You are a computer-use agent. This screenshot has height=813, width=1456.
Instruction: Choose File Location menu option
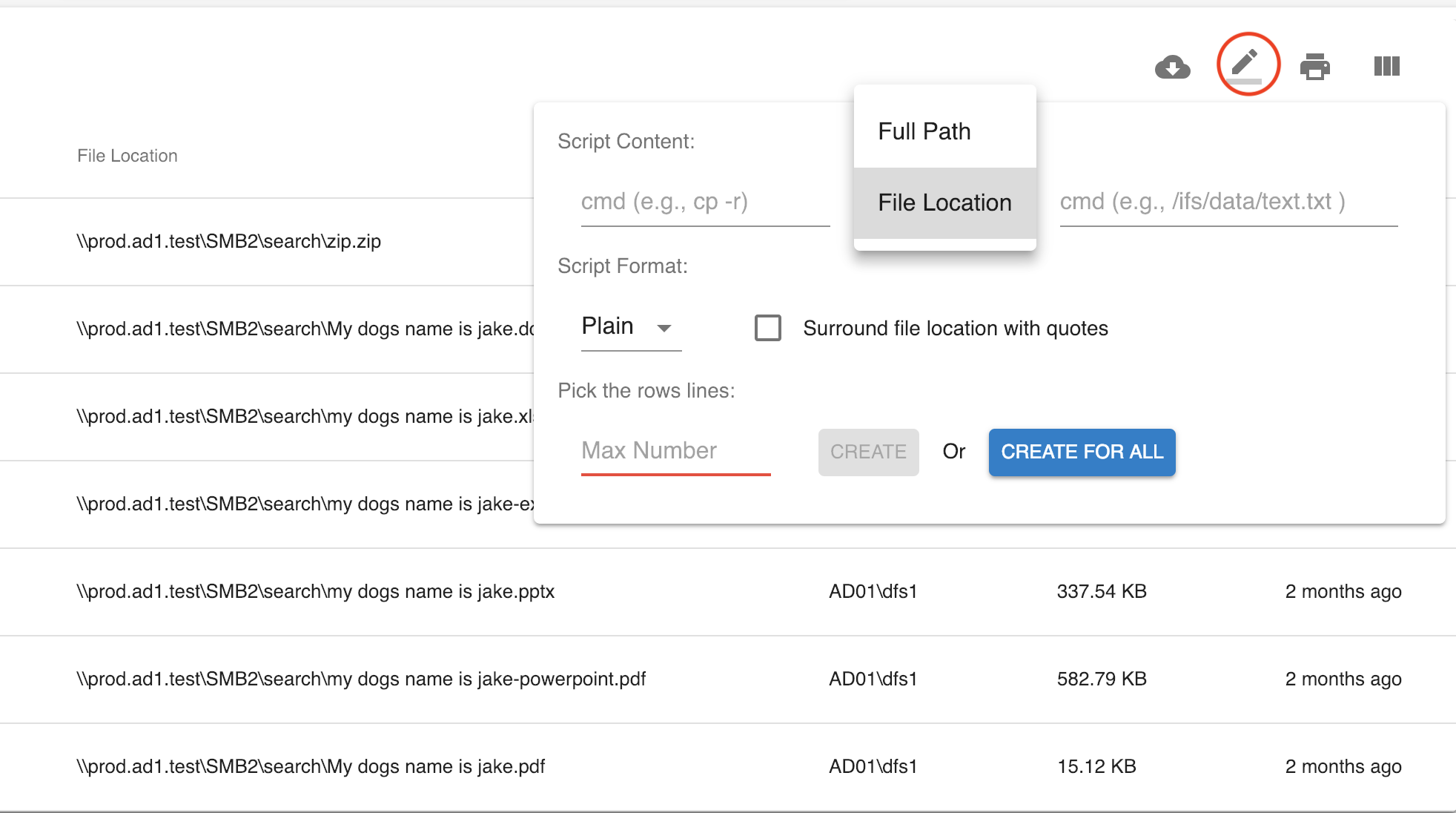click(944, 203)
